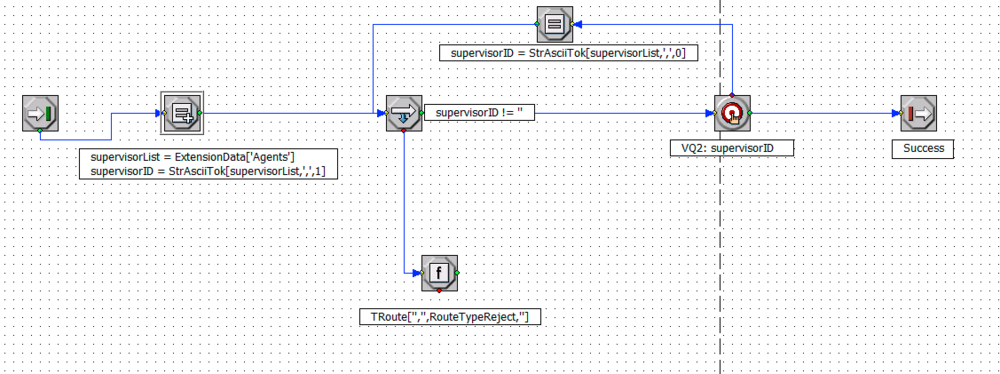Select the function block marked f
The height and width of the screenshot is (374, 1000).
[439, 273]
